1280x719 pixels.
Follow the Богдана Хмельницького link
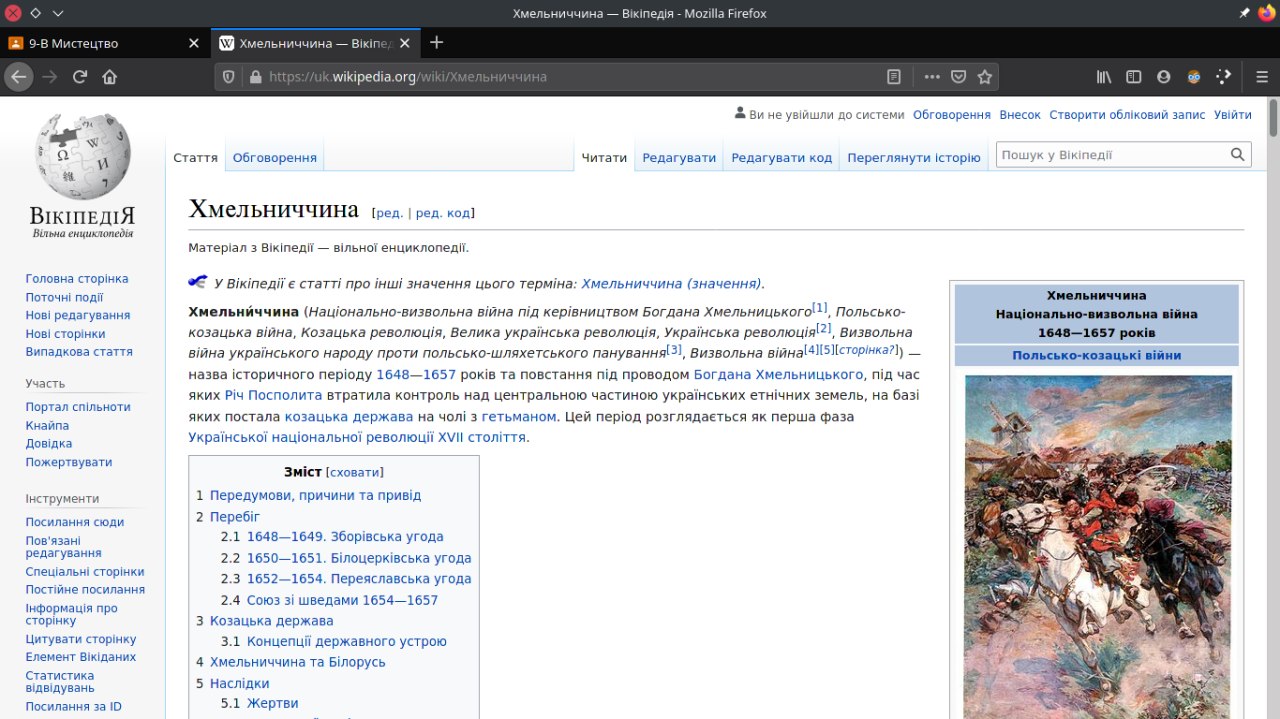tap(778, 374)
